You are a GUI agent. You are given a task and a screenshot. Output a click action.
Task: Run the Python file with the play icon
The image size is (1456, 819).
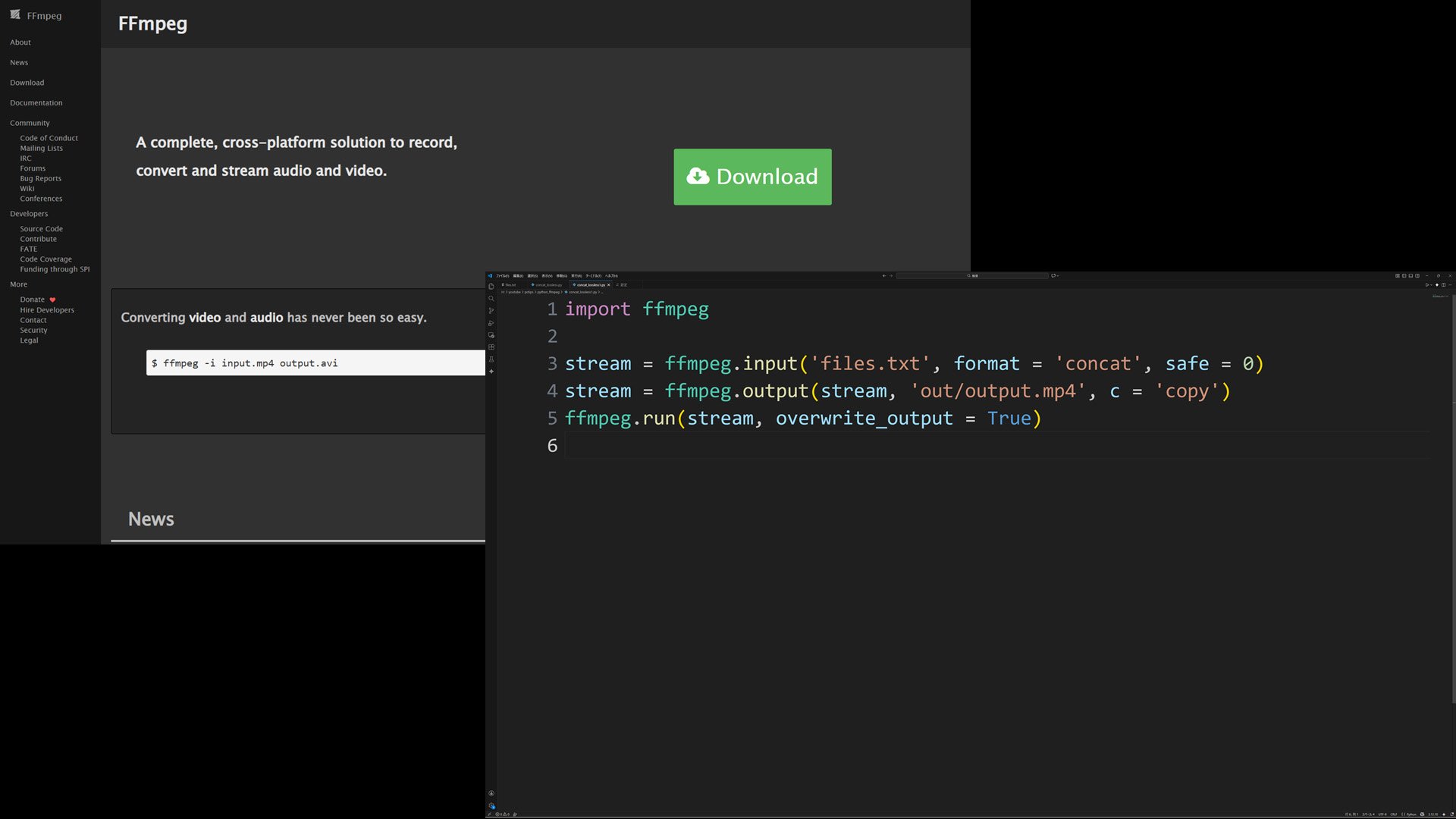[1427, 285]
